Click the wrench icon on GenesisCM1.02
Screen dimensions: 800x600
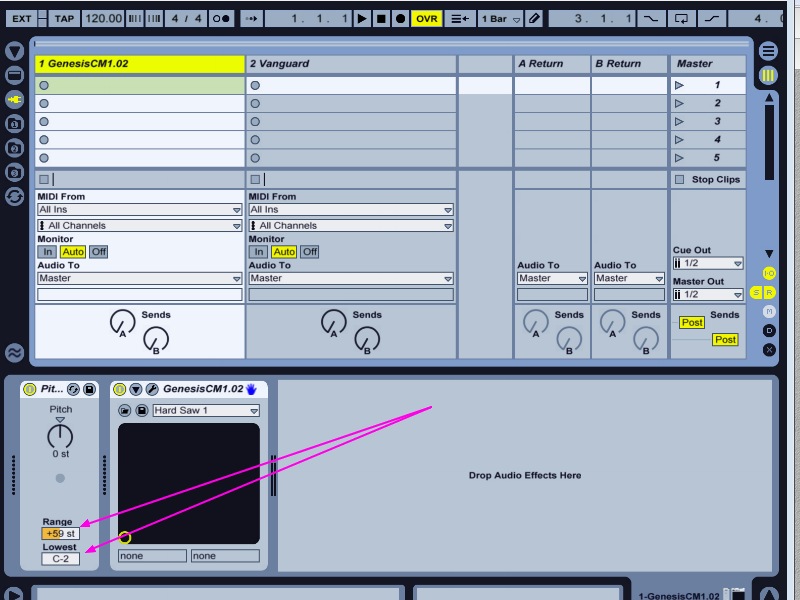pyautogui.click(x=152, y=389)
